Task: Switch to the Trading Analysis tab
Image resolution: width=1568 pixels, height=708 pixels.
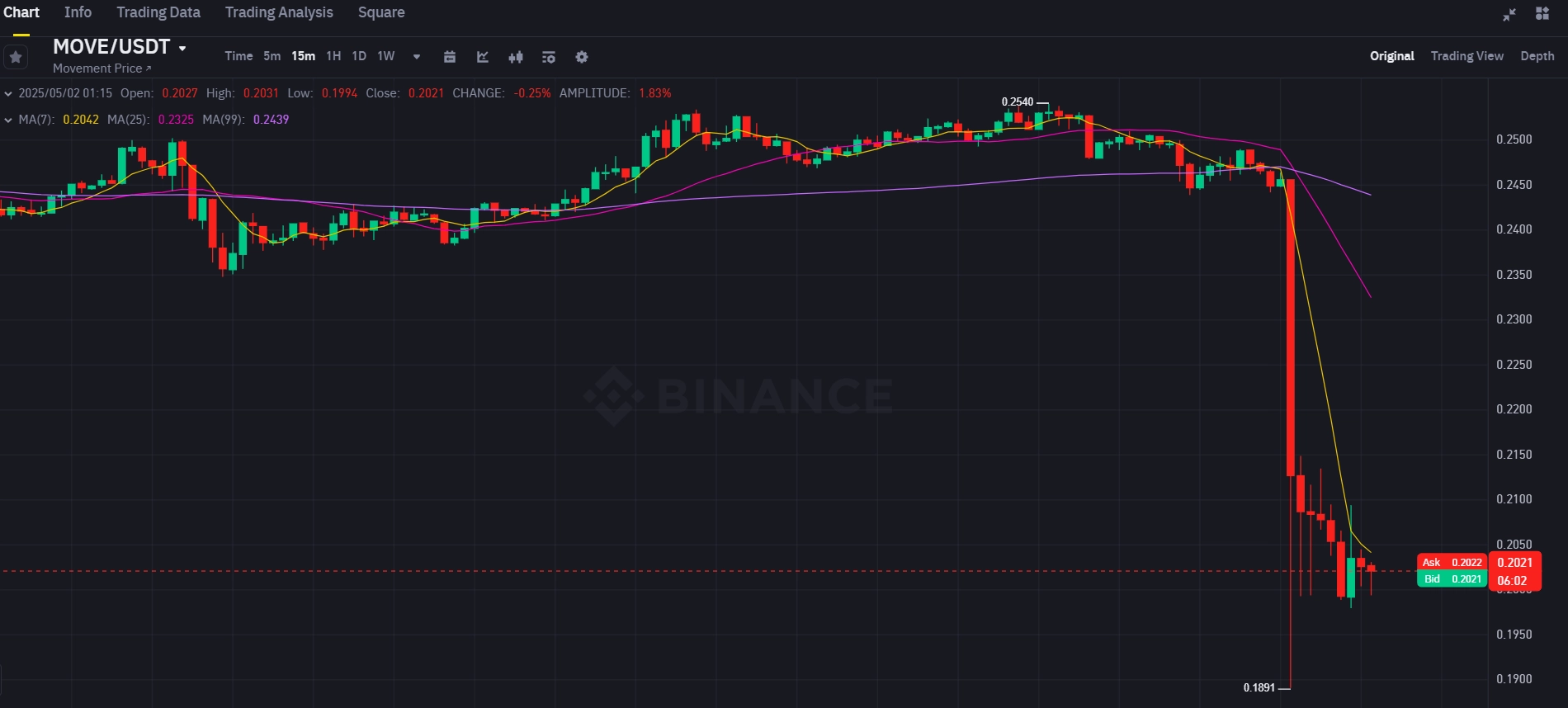Action: [279, 12]
